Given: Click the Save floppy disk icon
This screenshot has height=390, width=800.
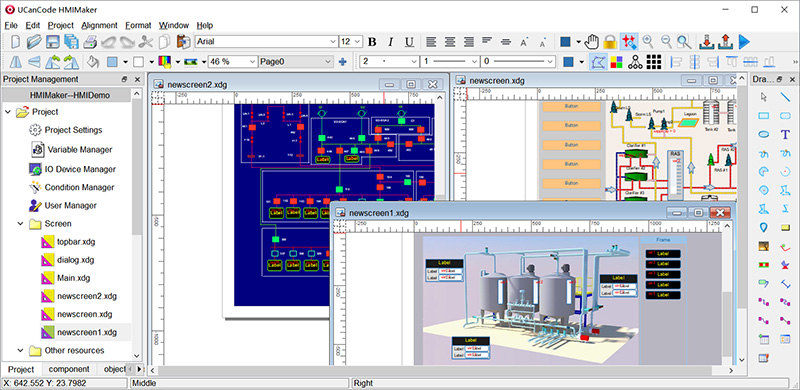Looking at the screenshot, I should pos(53,42).
